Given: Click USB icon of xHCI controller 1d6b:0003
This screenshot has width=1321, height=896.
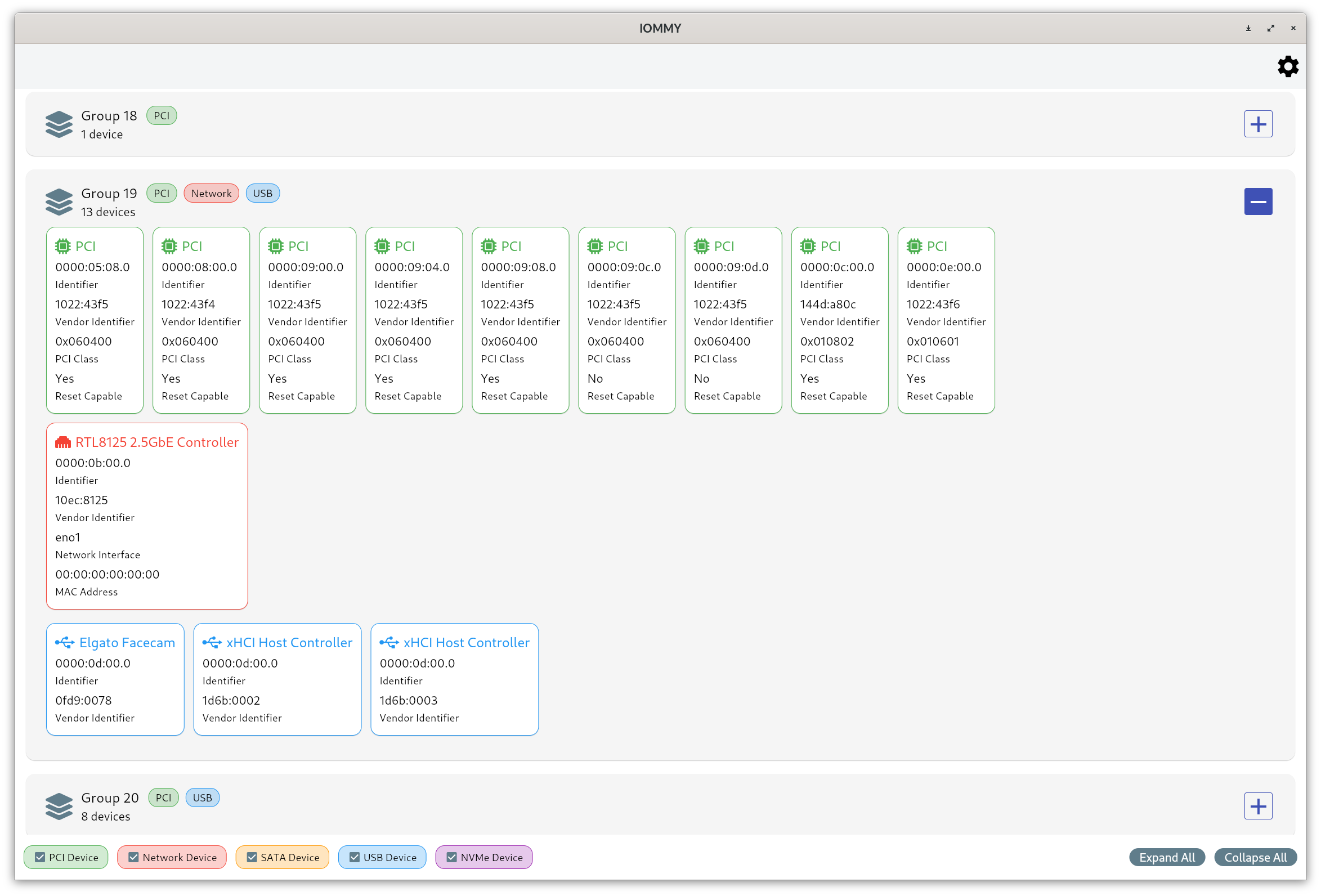Looking at the screenshot, I should click(389, 642).
